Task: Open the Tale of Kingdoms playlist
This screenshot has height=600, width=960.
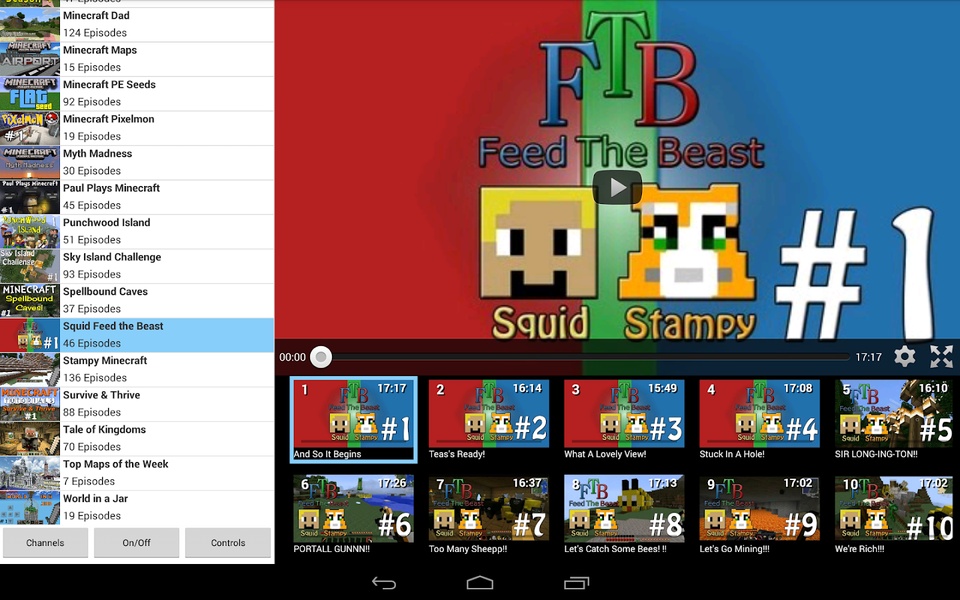Action: 137,438
